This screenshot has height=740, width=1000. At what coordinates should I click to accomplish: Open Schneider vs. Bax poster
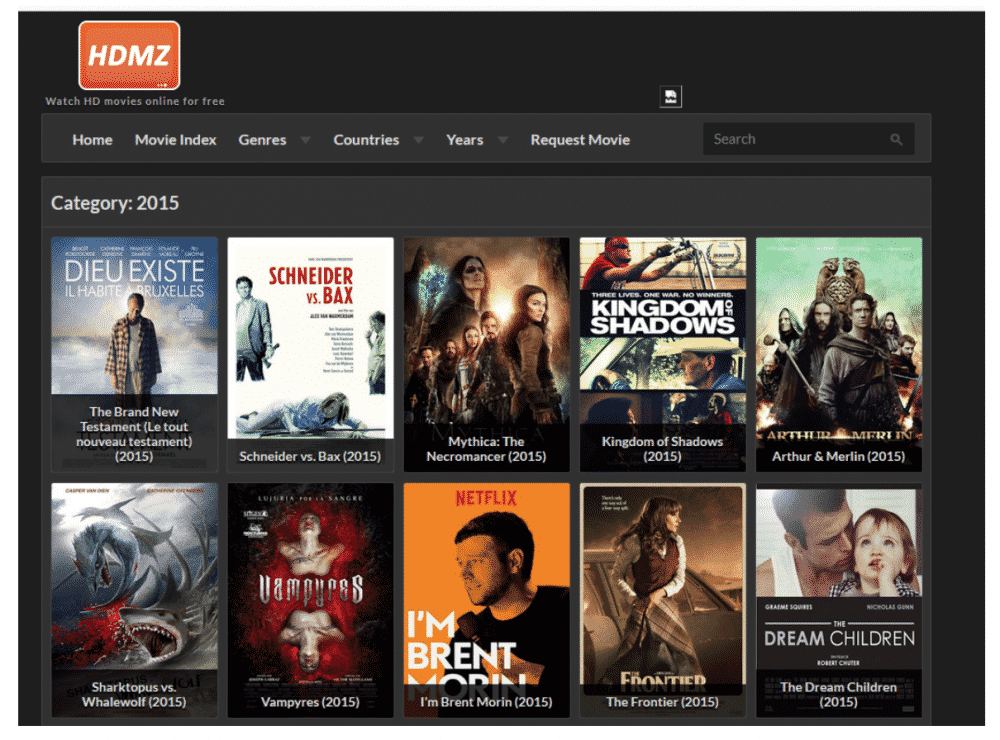[311, 355]
